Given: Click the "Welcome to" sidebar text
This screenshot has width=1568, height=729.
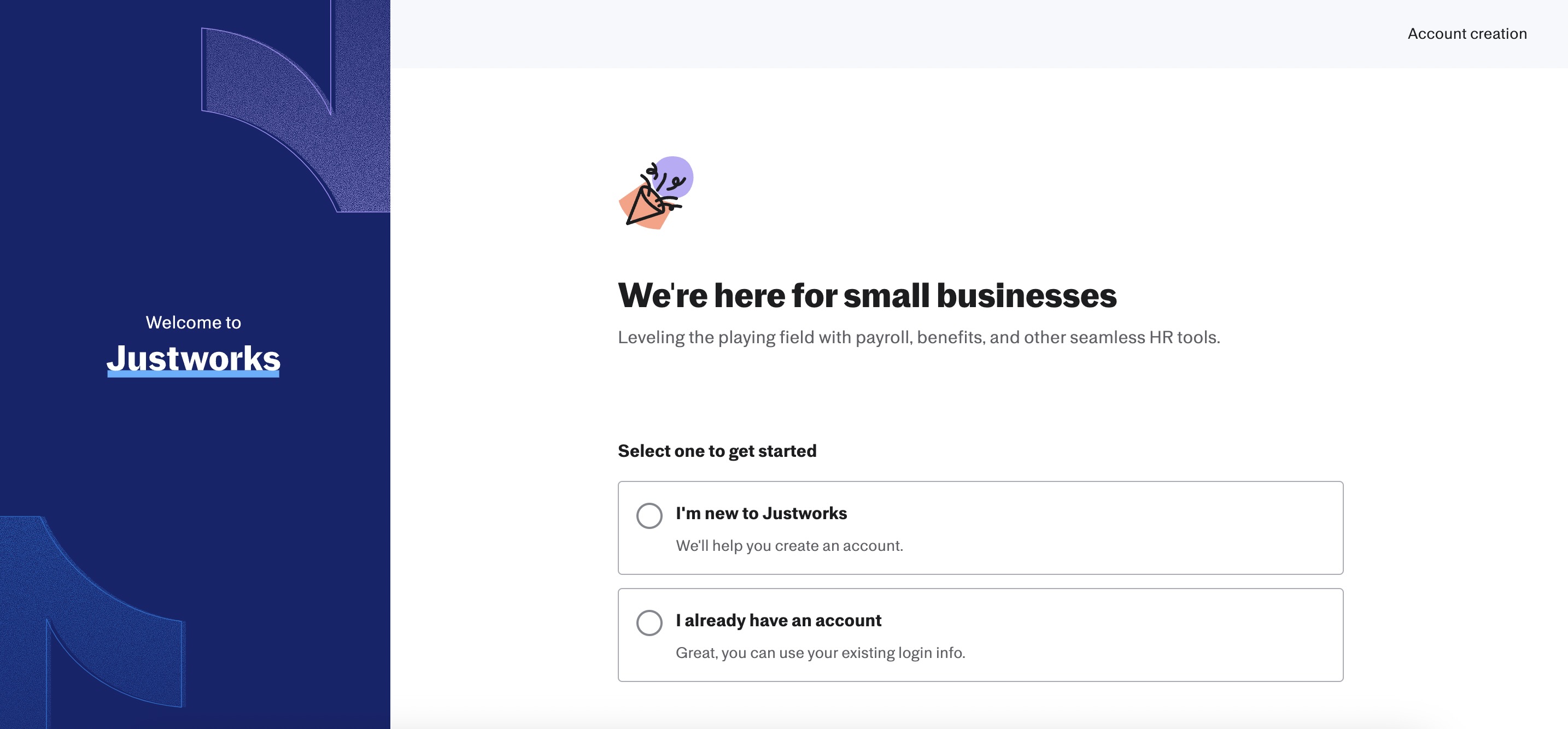Looking at the screenshot, I should click(194, 322).
